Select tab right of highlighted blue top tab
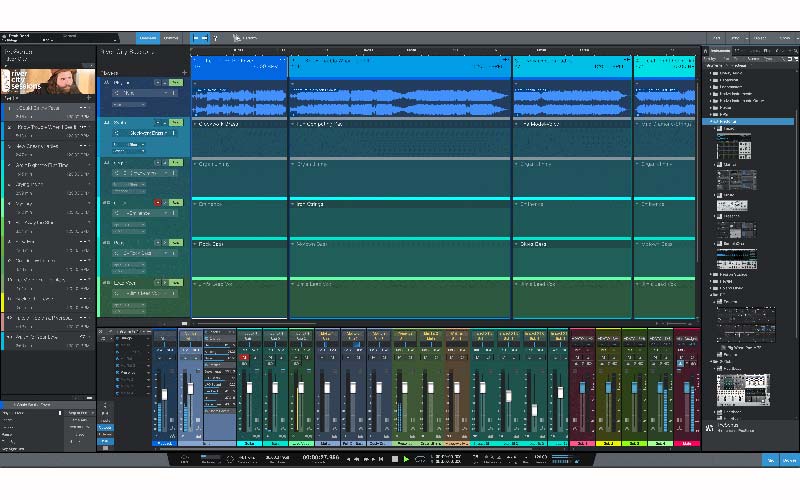The image size is (800, 500). point(171,38)
